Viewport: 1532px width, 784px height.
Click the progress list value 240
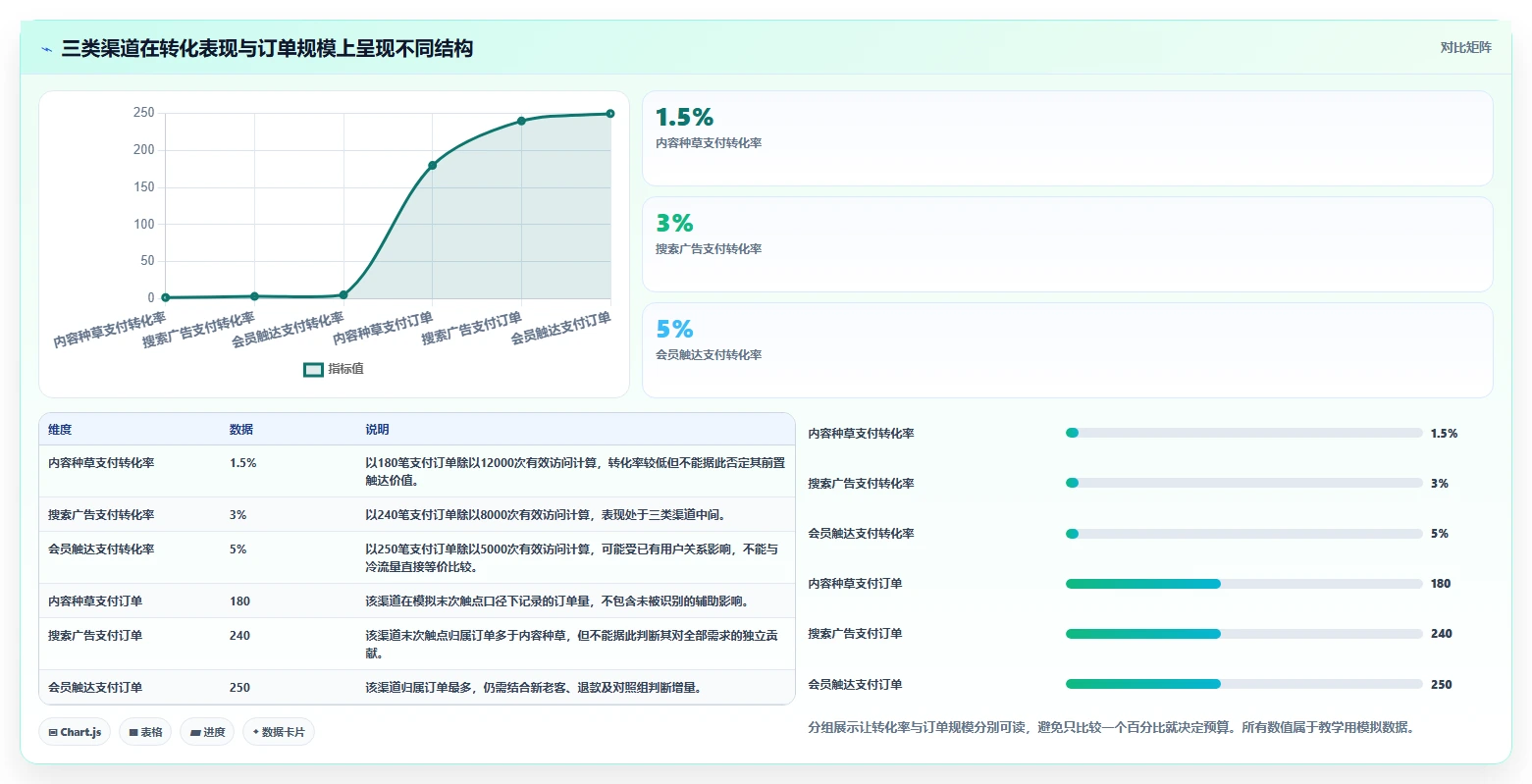coord(1441,634)
